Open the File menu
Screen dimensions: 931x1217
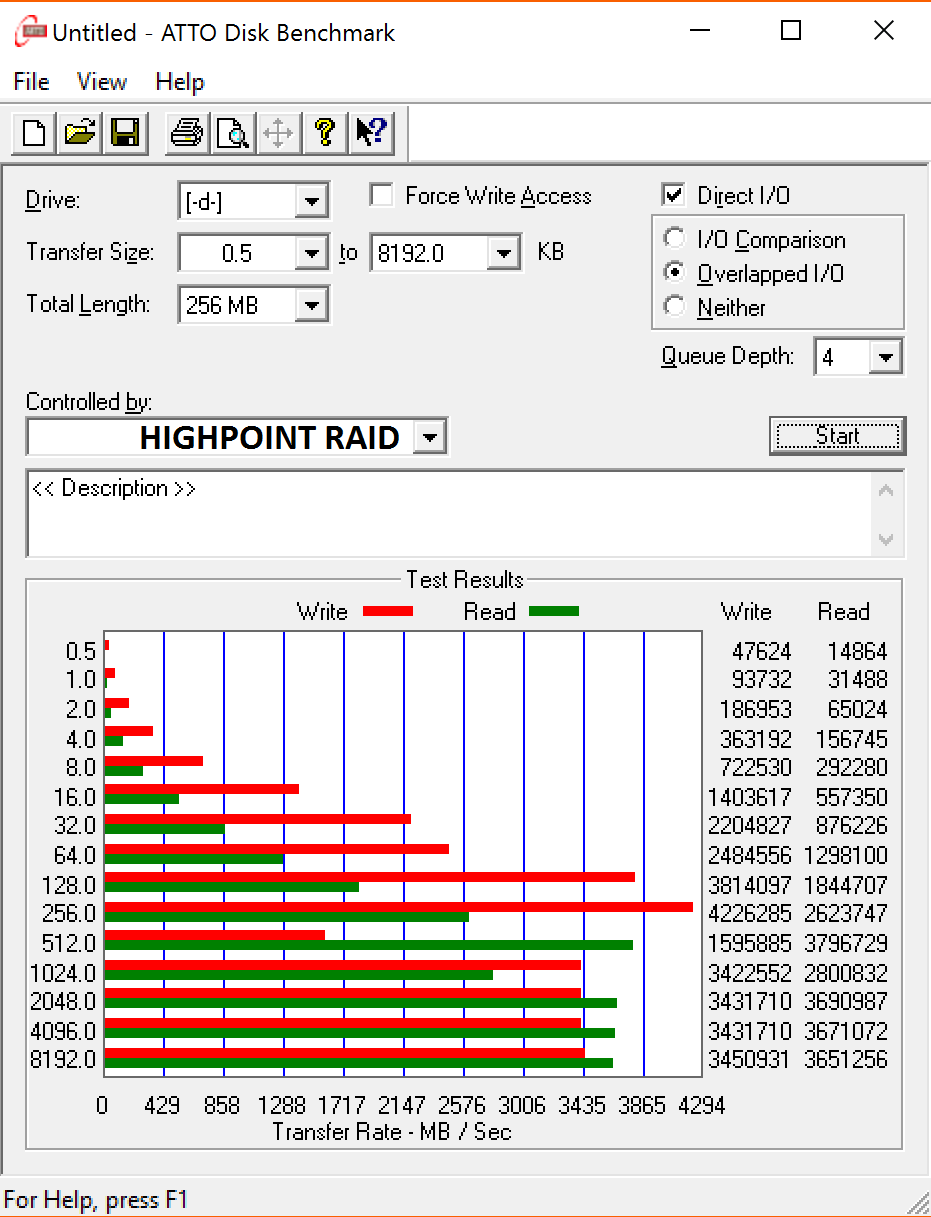pyautogui.click(x=32, y=82)
